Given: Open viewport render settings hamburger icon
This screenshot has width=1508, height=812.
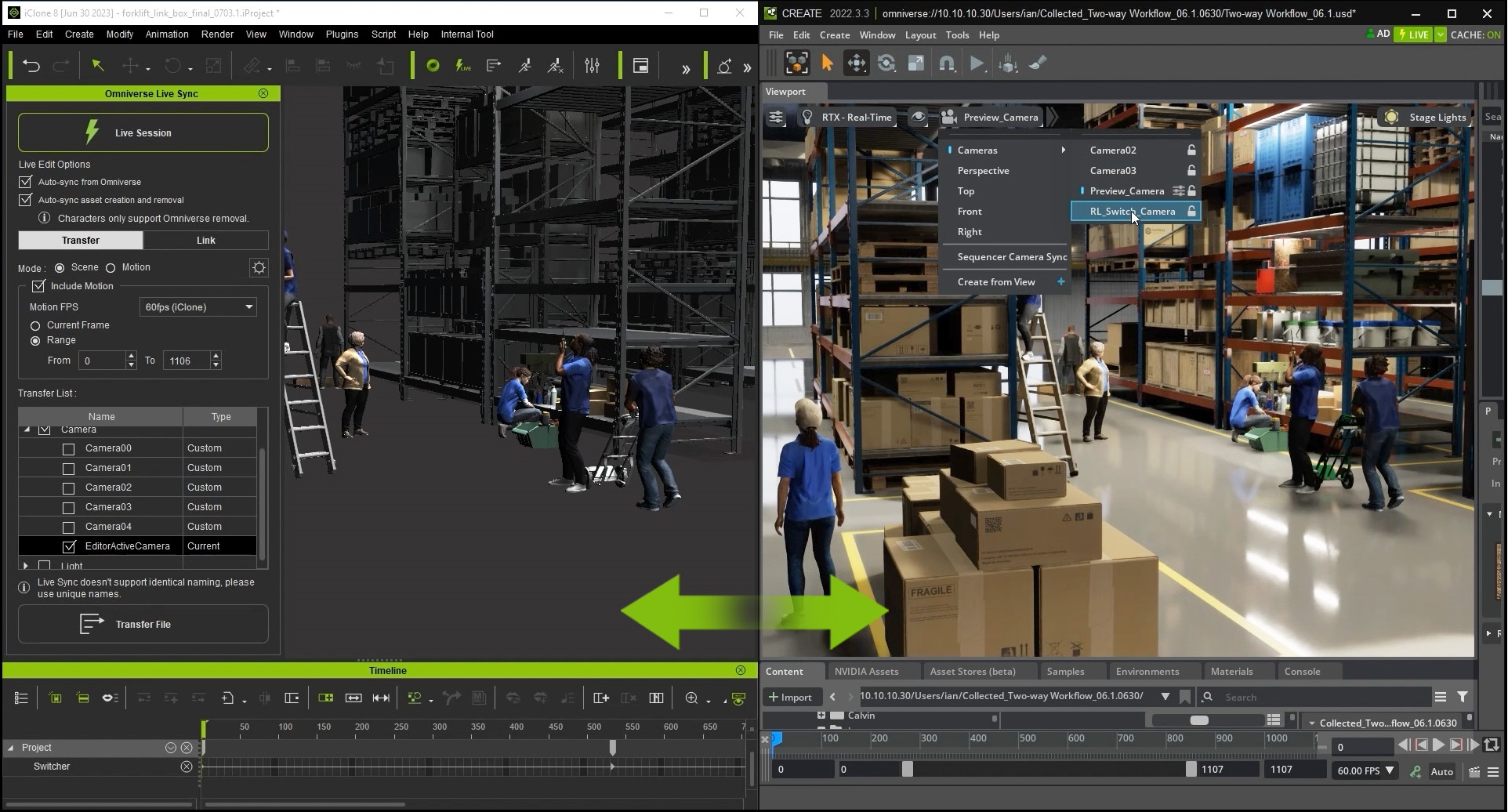Looking at the screenshot, I should [775, 117].
